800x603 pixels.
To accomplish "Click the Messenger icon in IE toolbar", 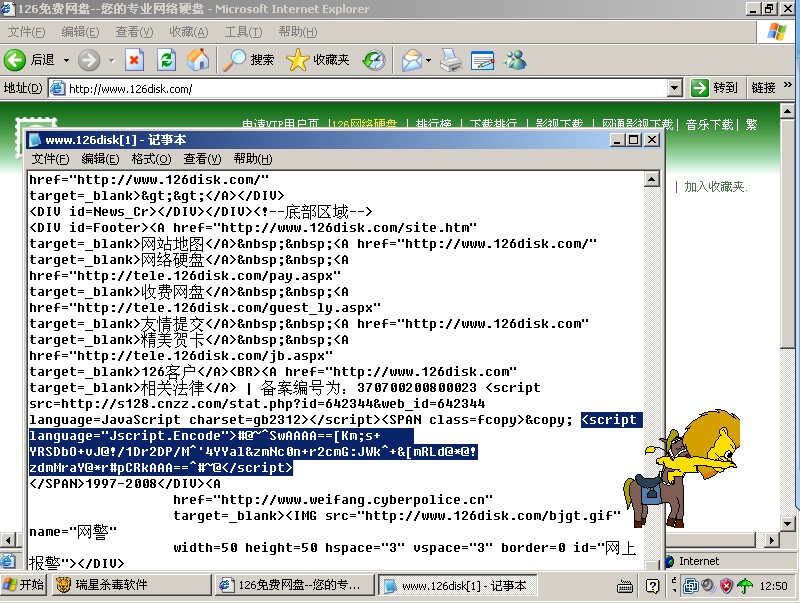I will point(516,60).
